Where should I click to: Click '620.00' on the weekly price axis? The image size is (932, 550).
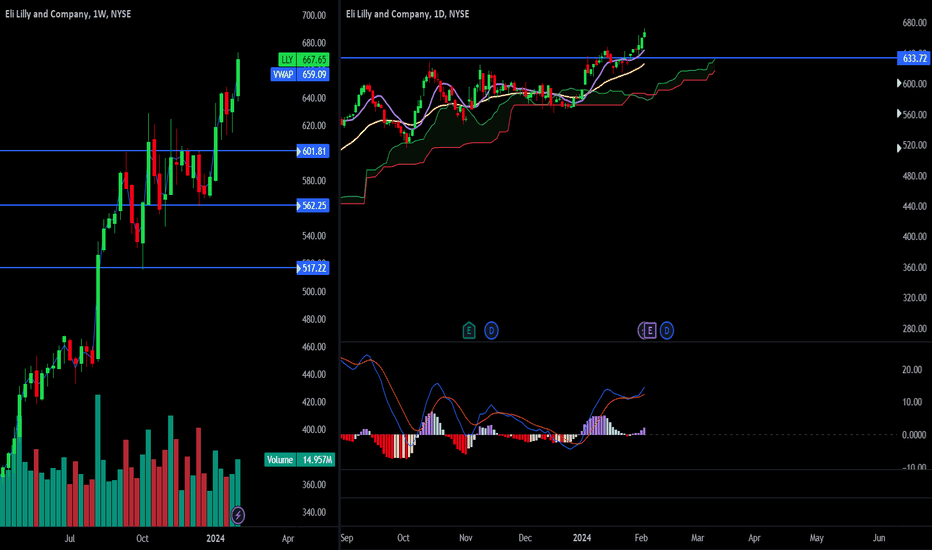314,125
